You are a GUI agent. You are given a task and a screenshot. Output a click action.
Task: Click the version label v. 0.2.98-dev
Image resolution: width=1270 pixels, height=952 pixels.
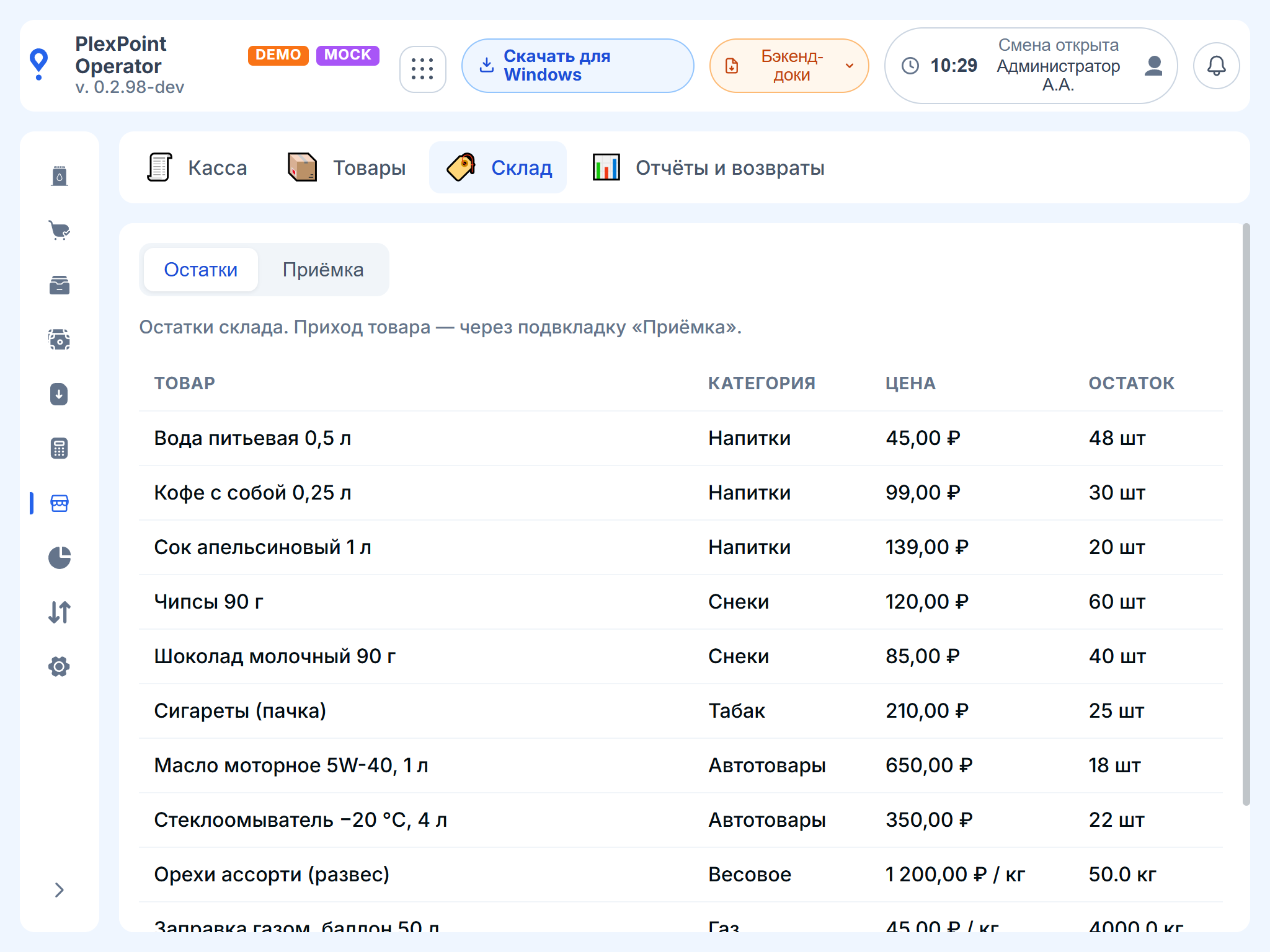tap(130, 87)
